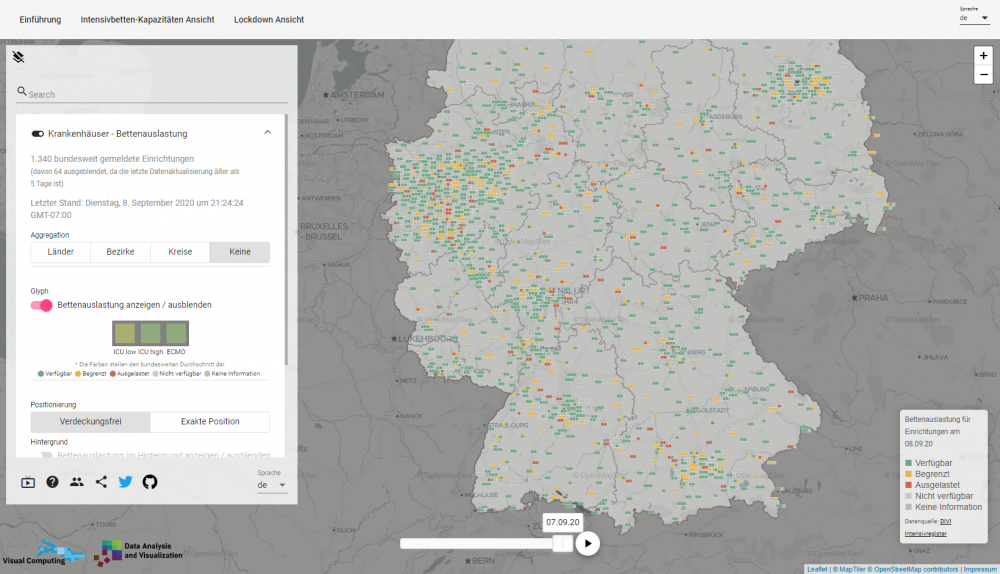This screenshot has height=574, width=1000.
Task: Toggle Bettenauslastung anzeigen / ausblenden switch
Action: tap(42, 305)
